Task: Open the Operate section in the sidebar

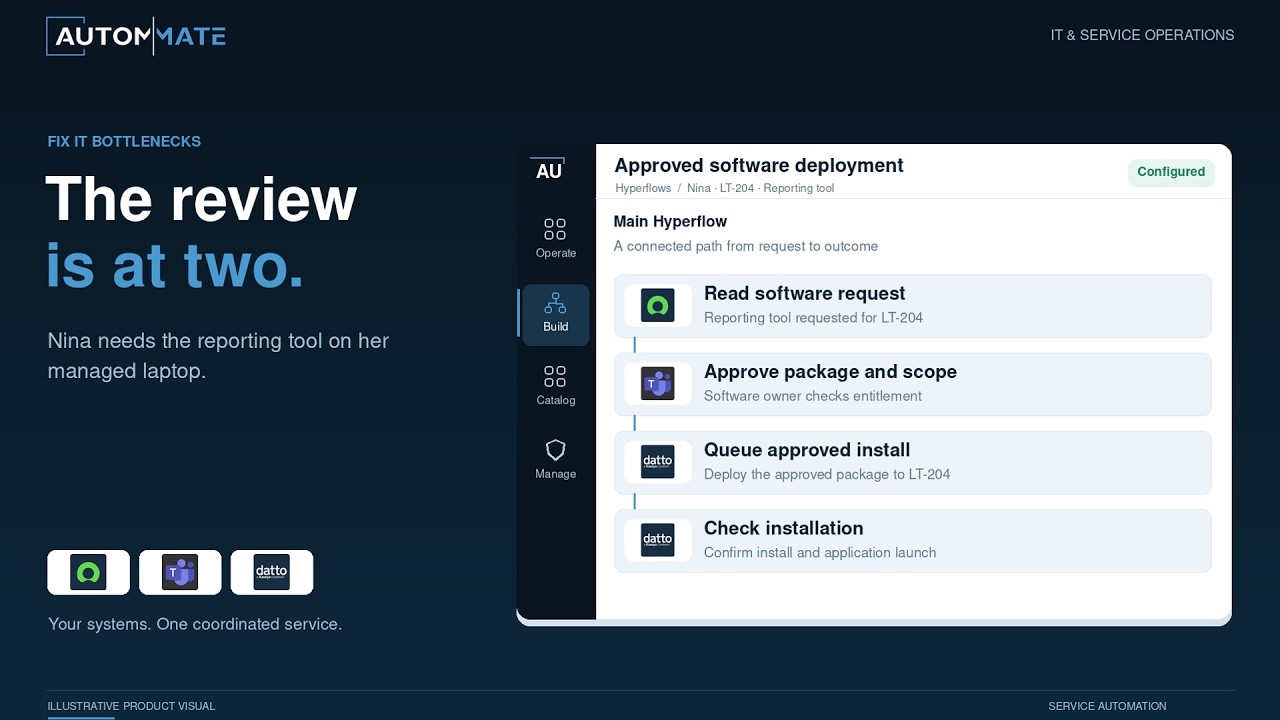Action: (x=555, y=238)
